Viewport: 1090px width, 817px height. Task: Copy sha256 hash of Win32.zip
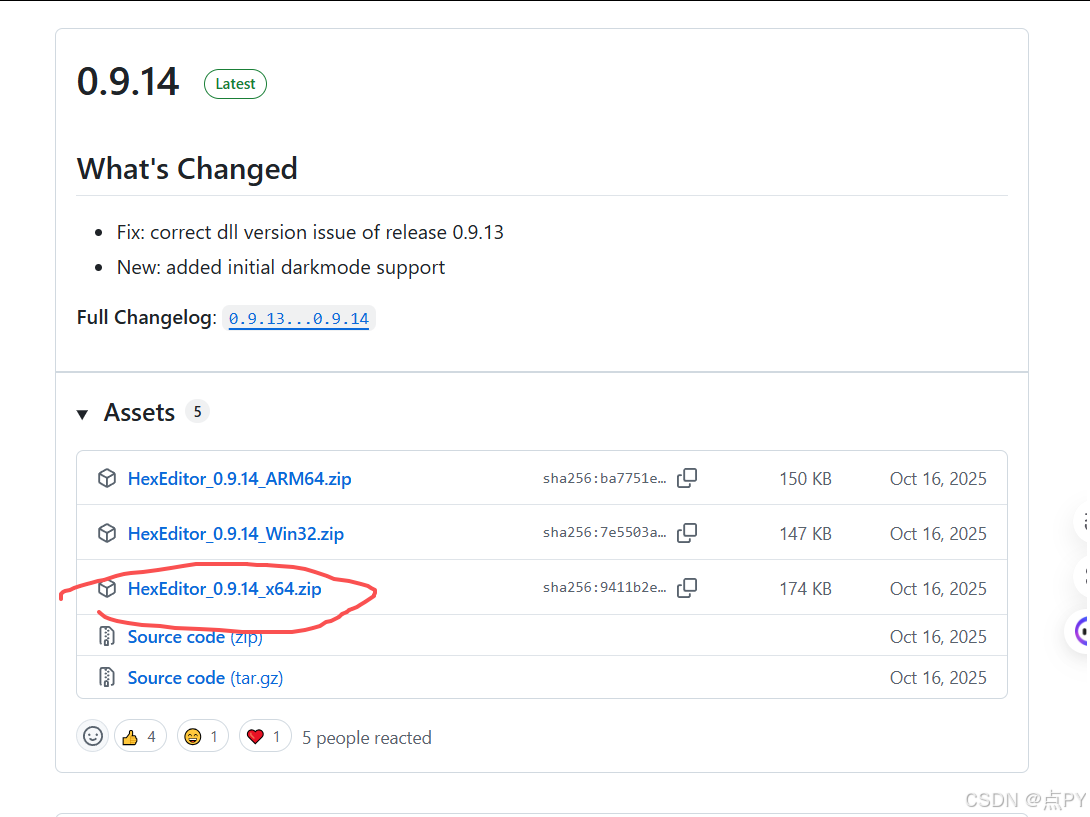pos(687,533)
